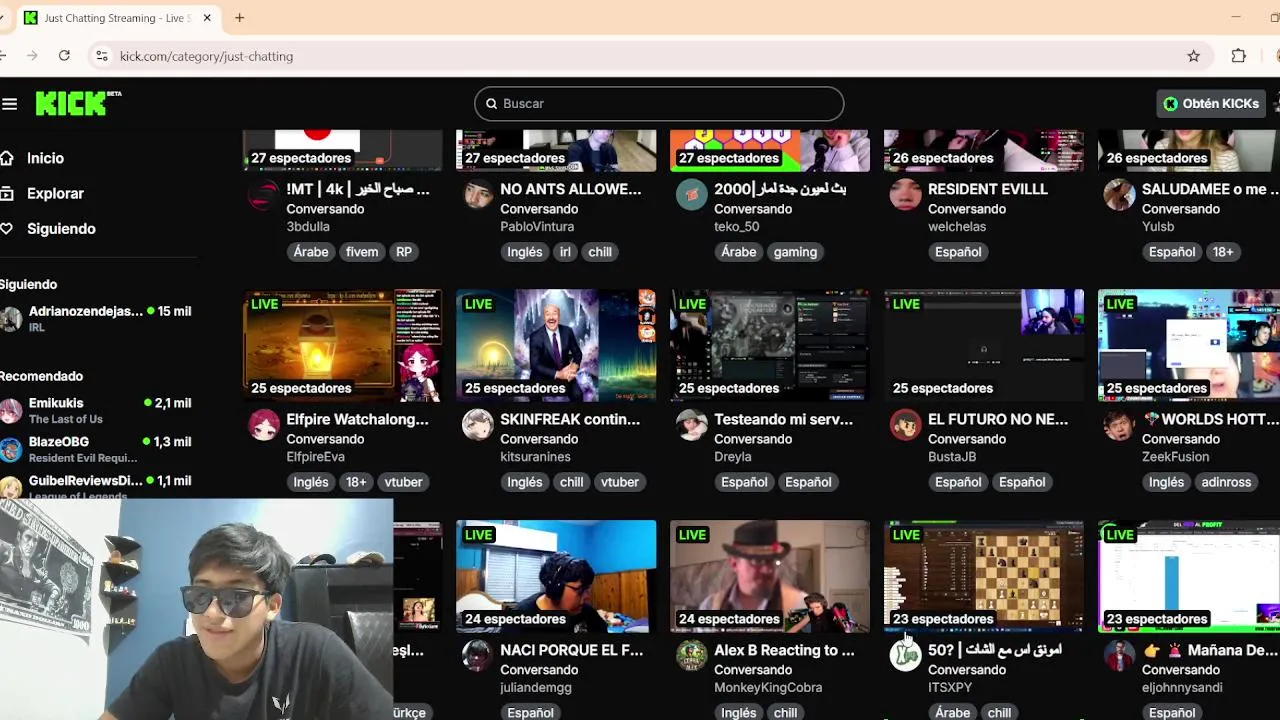
Task: Open NO ANTS ALLOWE stream title
Action: click(x=571, y=189)
